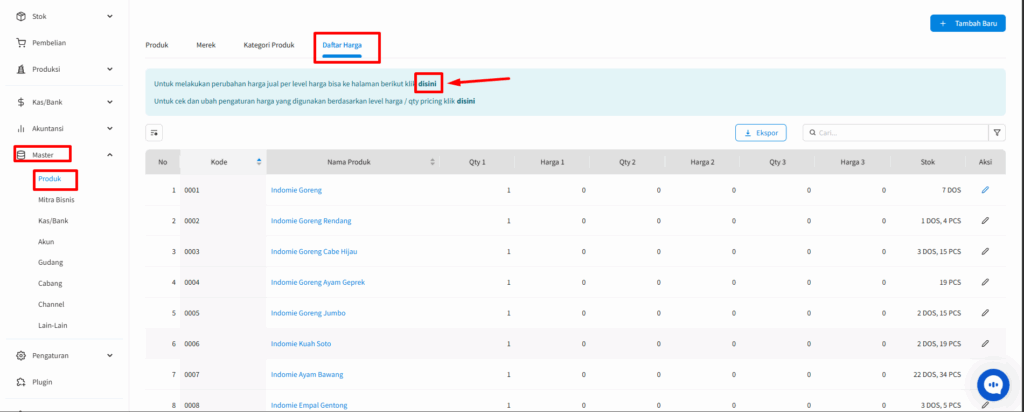1024x412 pixels.
Task: Expand the Pengaturan menu chevron
Action: click(x=110, y=356)
